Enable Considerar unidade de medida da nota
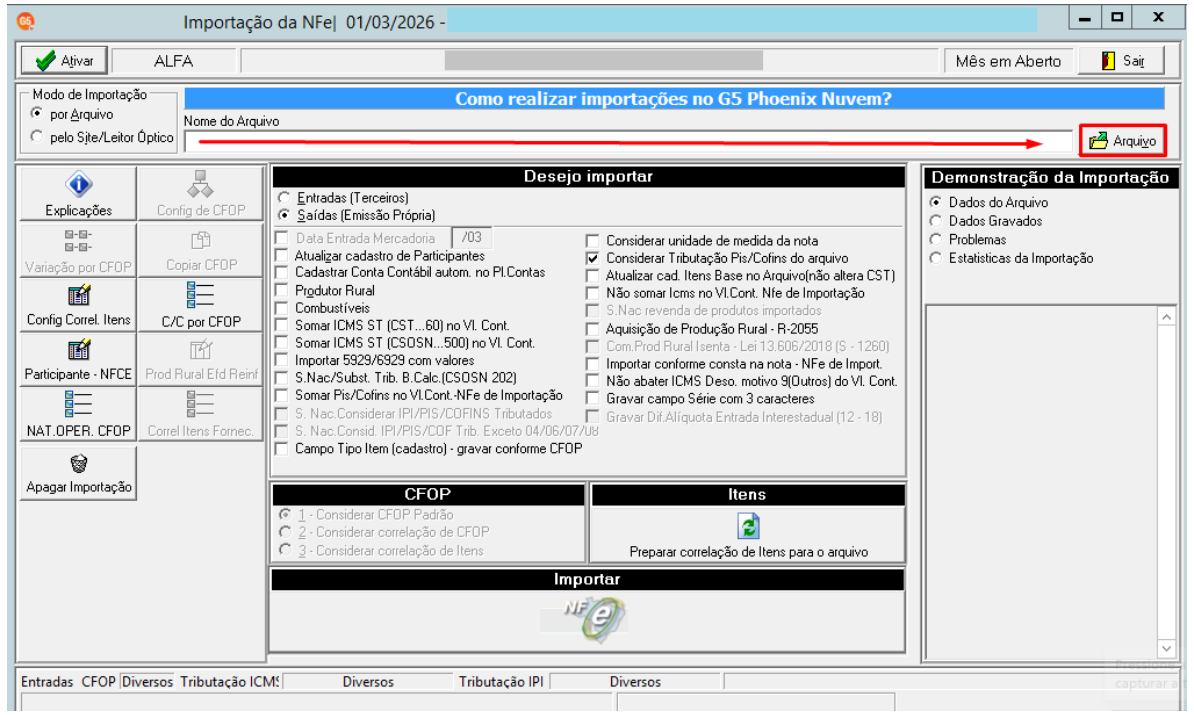 coord(592,241)
